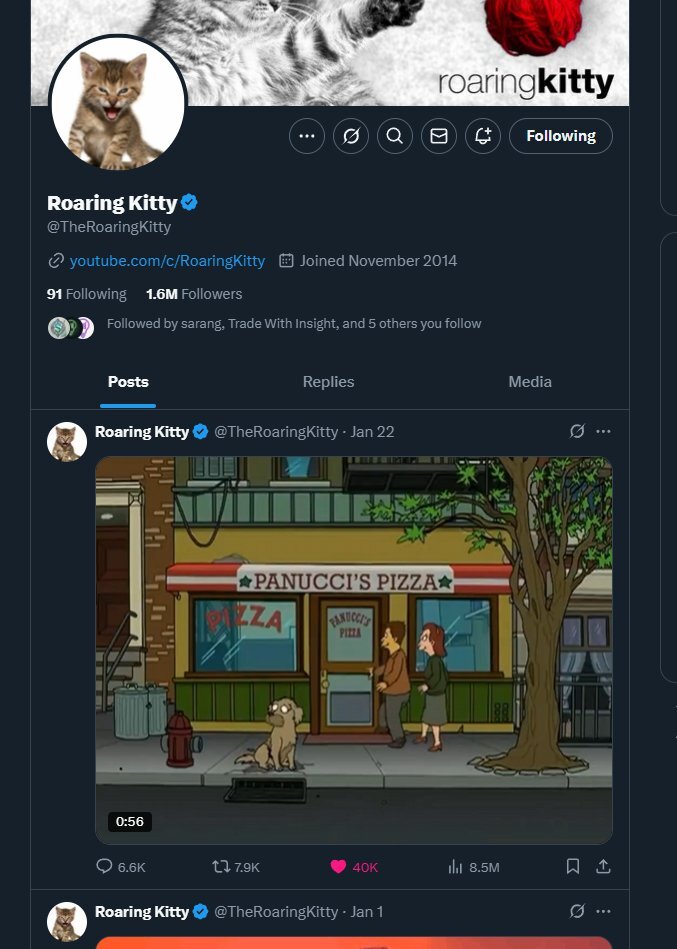Image resolution: width=677 pixels, height=949 pixels.
Task: Play the Panucci's Pizza video thumbnail
Action: coord(354,650)
